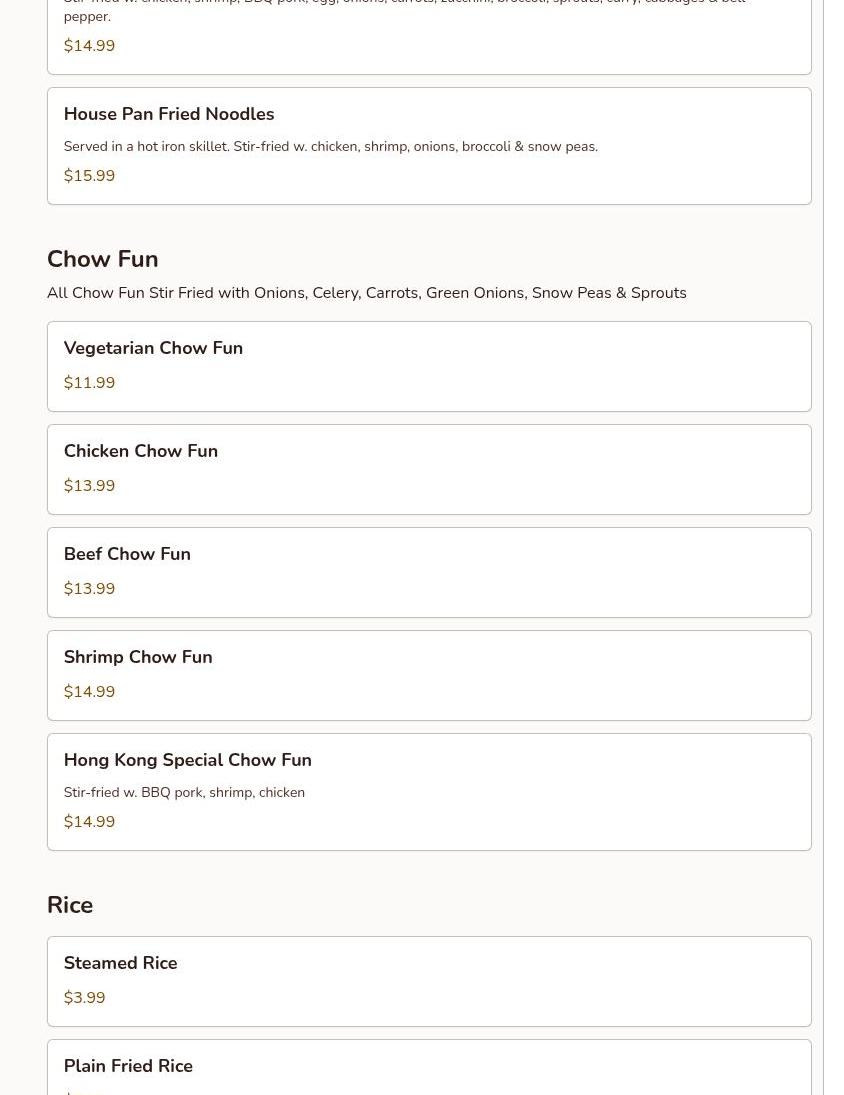
Task: Click the Hong Kong Special description text
Action: [184, 792]
